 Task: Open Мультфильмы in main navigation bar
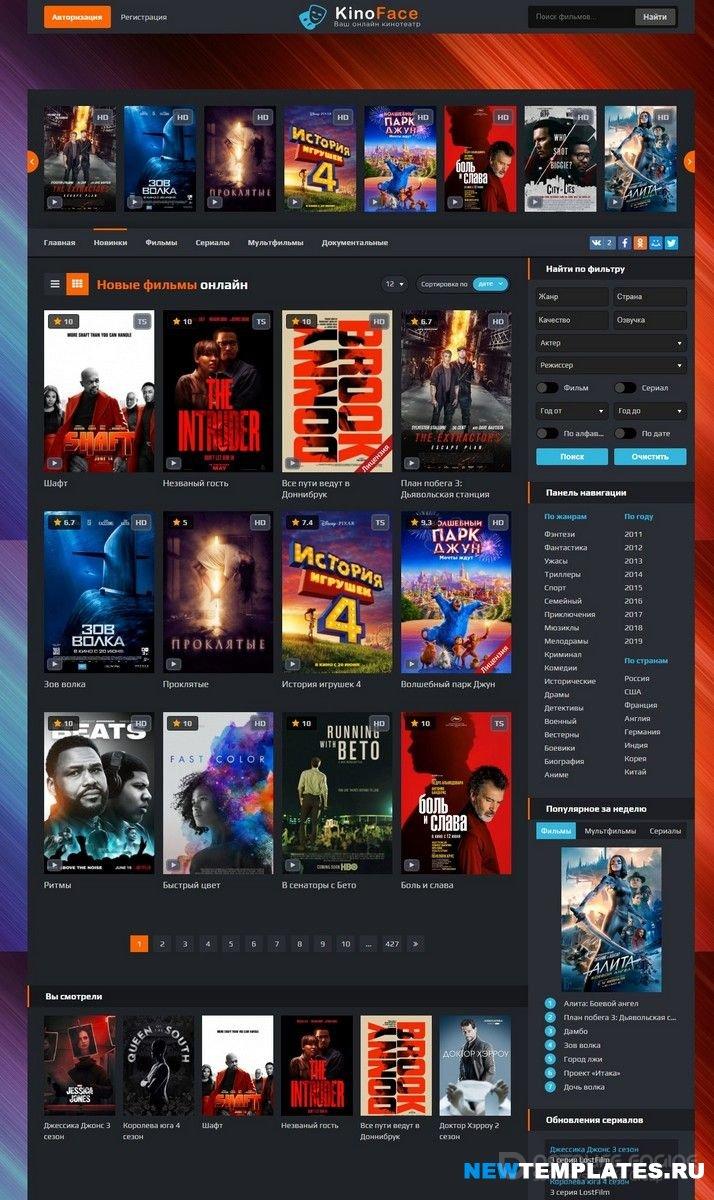[x=276, y=243]
